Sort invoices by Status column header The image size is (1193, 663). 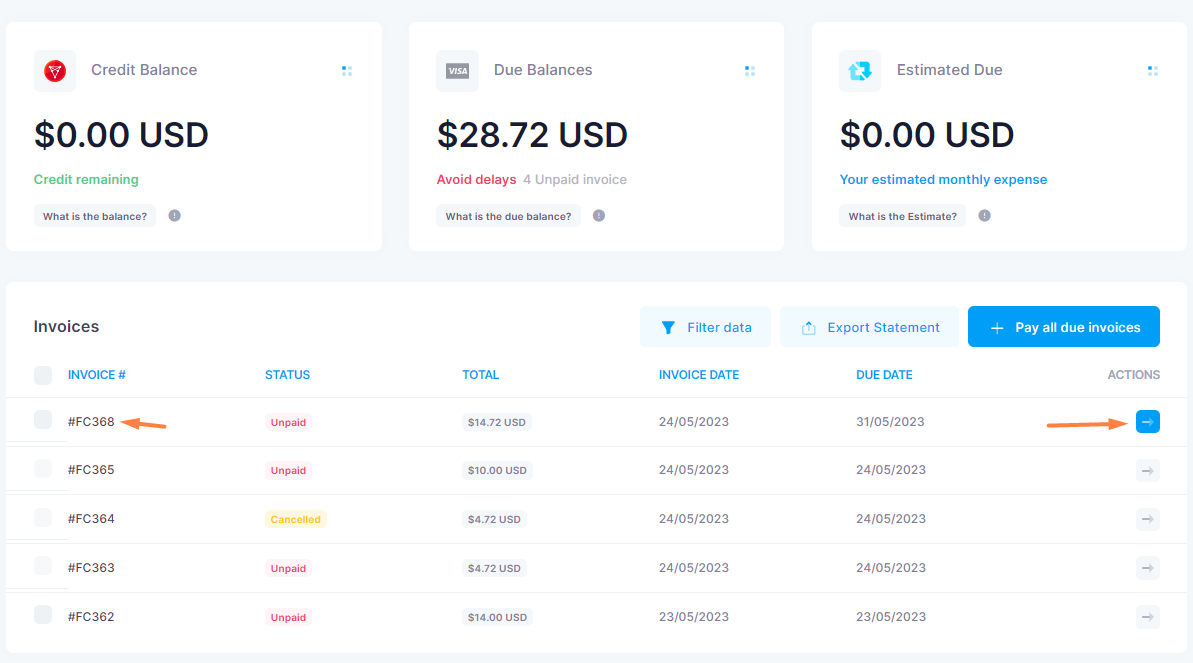(288, 375)
